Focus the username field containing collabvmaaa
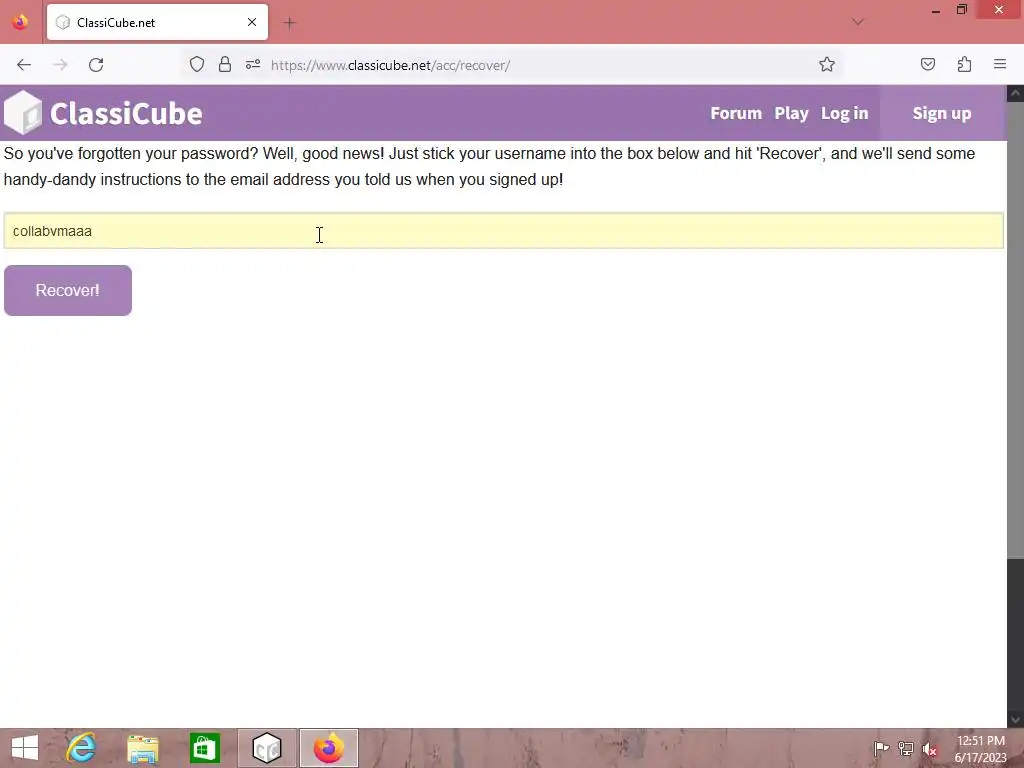 pos(504,231)
